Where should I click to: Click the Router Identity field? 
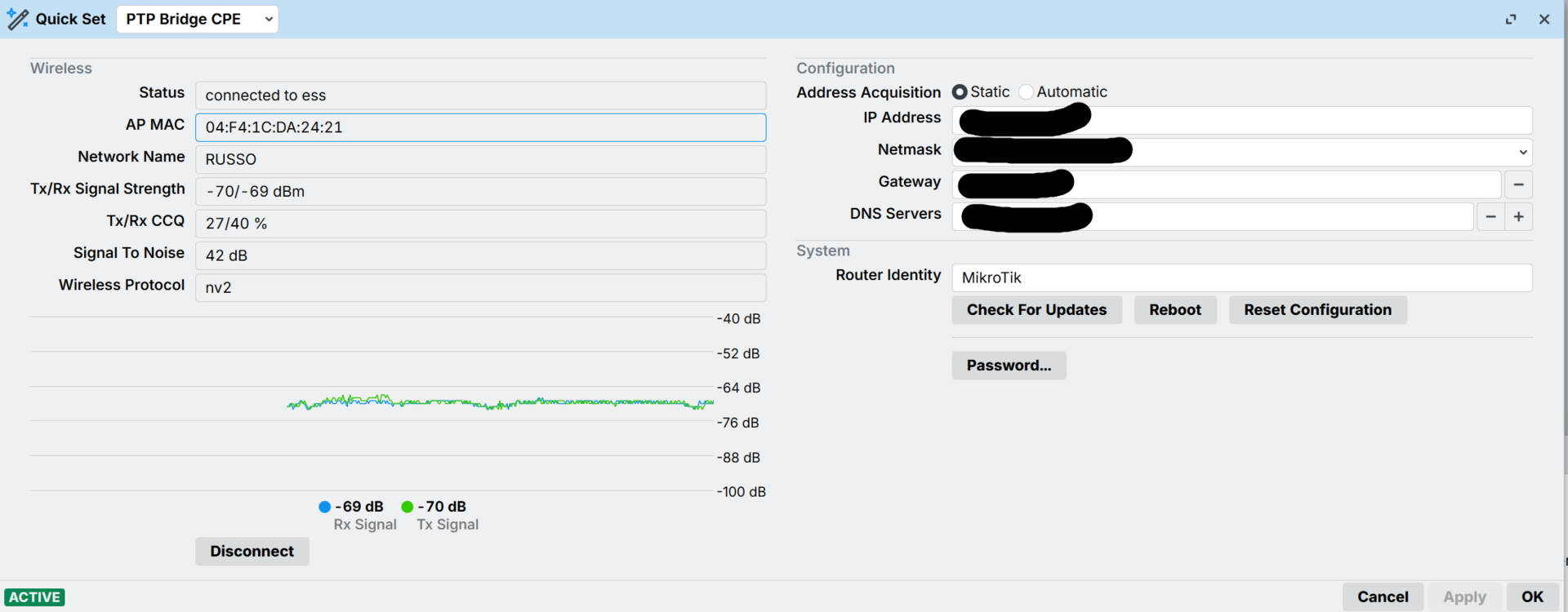tap(1241, 277)
